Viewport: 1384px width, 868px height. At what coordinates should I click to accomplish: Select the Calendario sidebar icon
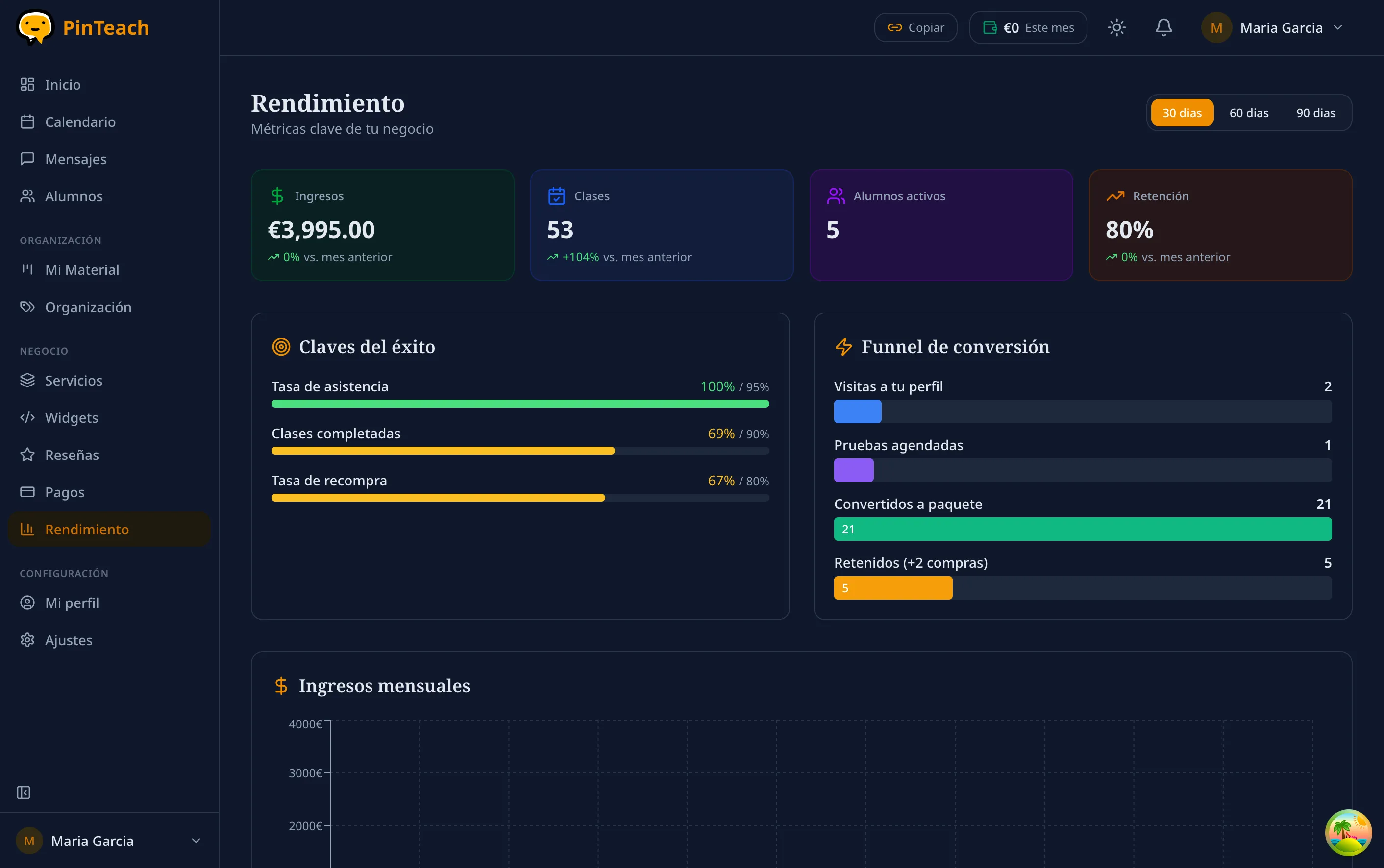coord(27,121)
